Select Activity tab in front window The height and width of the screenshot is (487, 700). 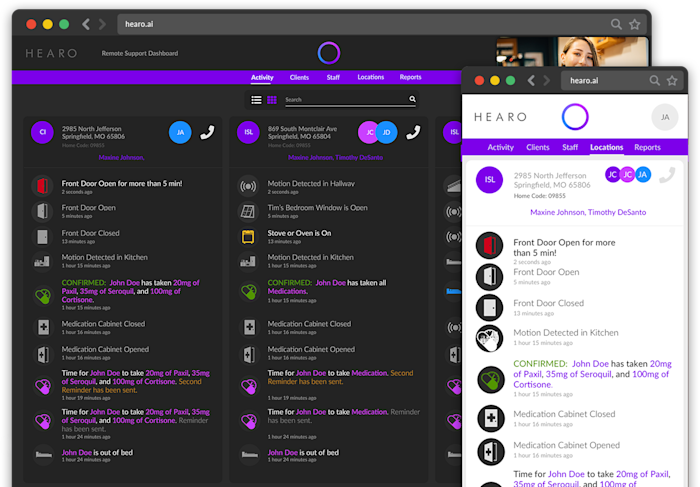pyautogui.click(x=500, y=147)
